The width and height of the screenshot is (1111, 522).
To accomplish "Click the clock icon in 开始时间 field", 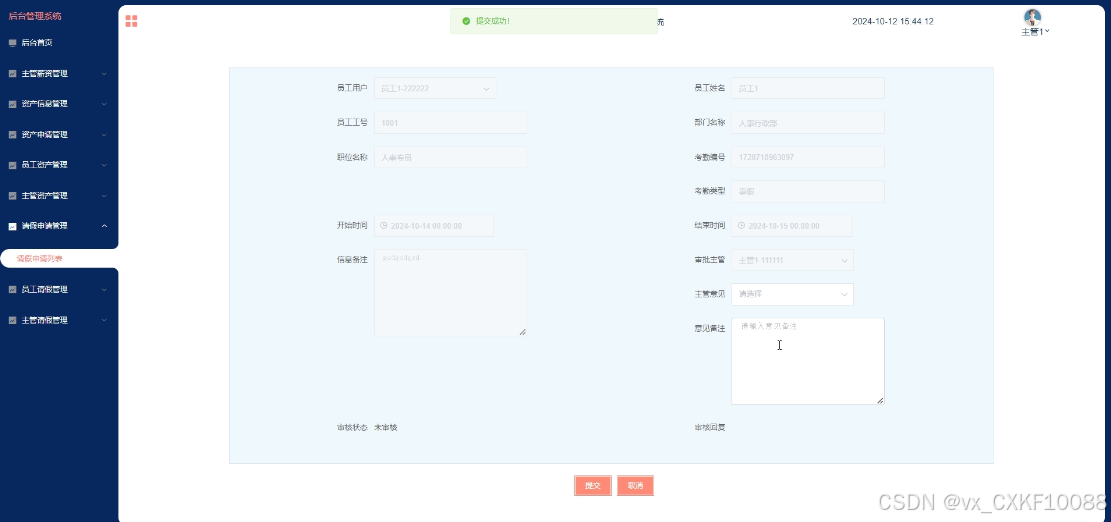I will (x=384, y=225).
